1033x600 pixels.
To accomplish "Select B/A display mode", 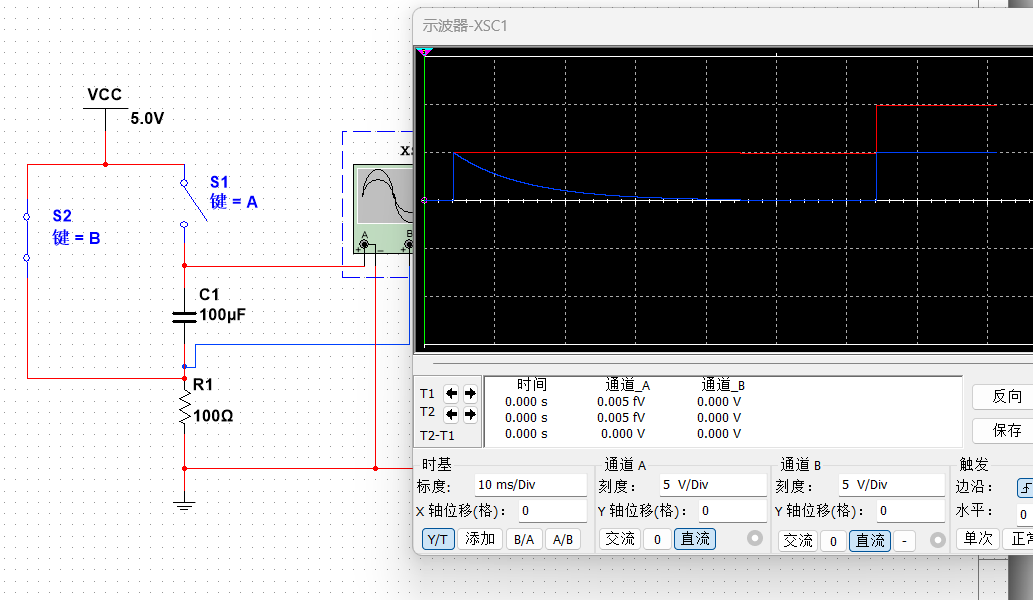I will (x=524, y=539).
